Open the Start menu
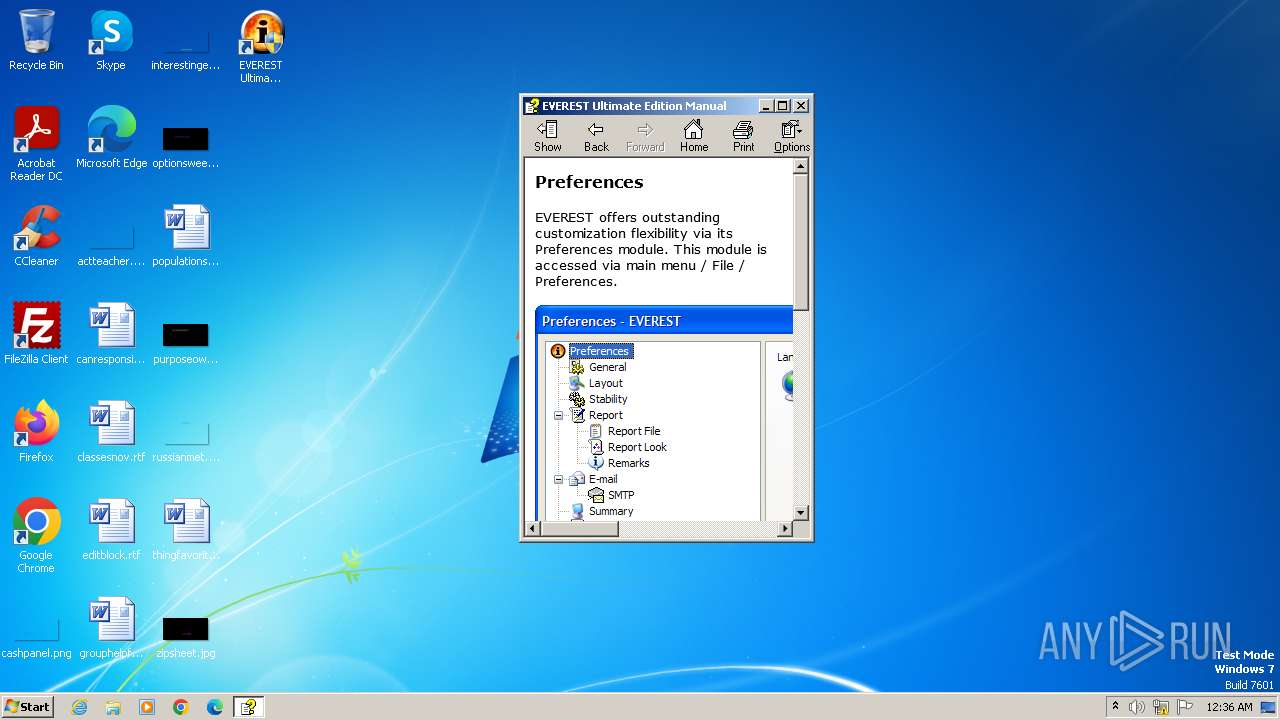 click(27, 706)
